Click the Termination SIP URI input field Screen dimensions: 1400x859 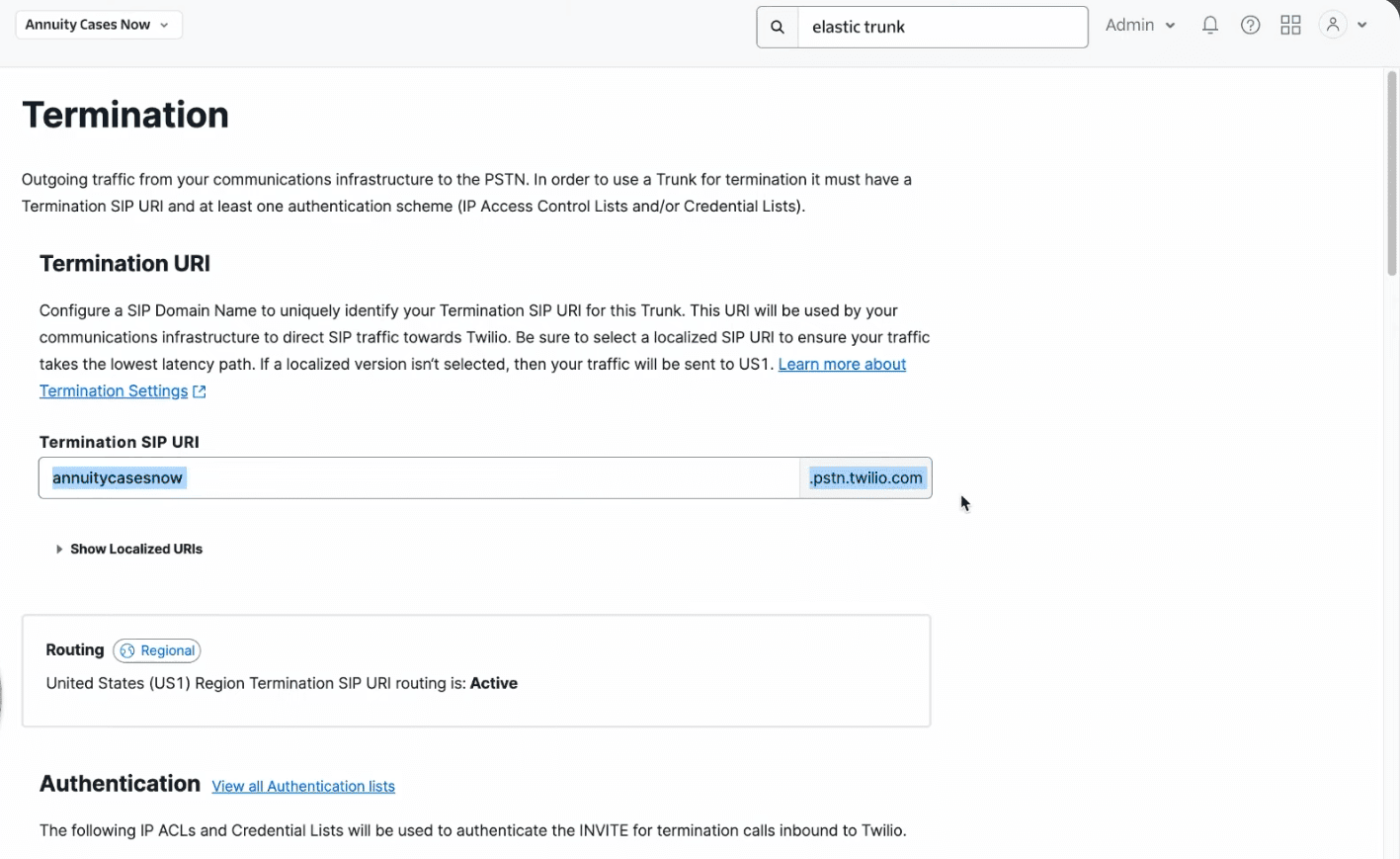click(x=419, y=478)
